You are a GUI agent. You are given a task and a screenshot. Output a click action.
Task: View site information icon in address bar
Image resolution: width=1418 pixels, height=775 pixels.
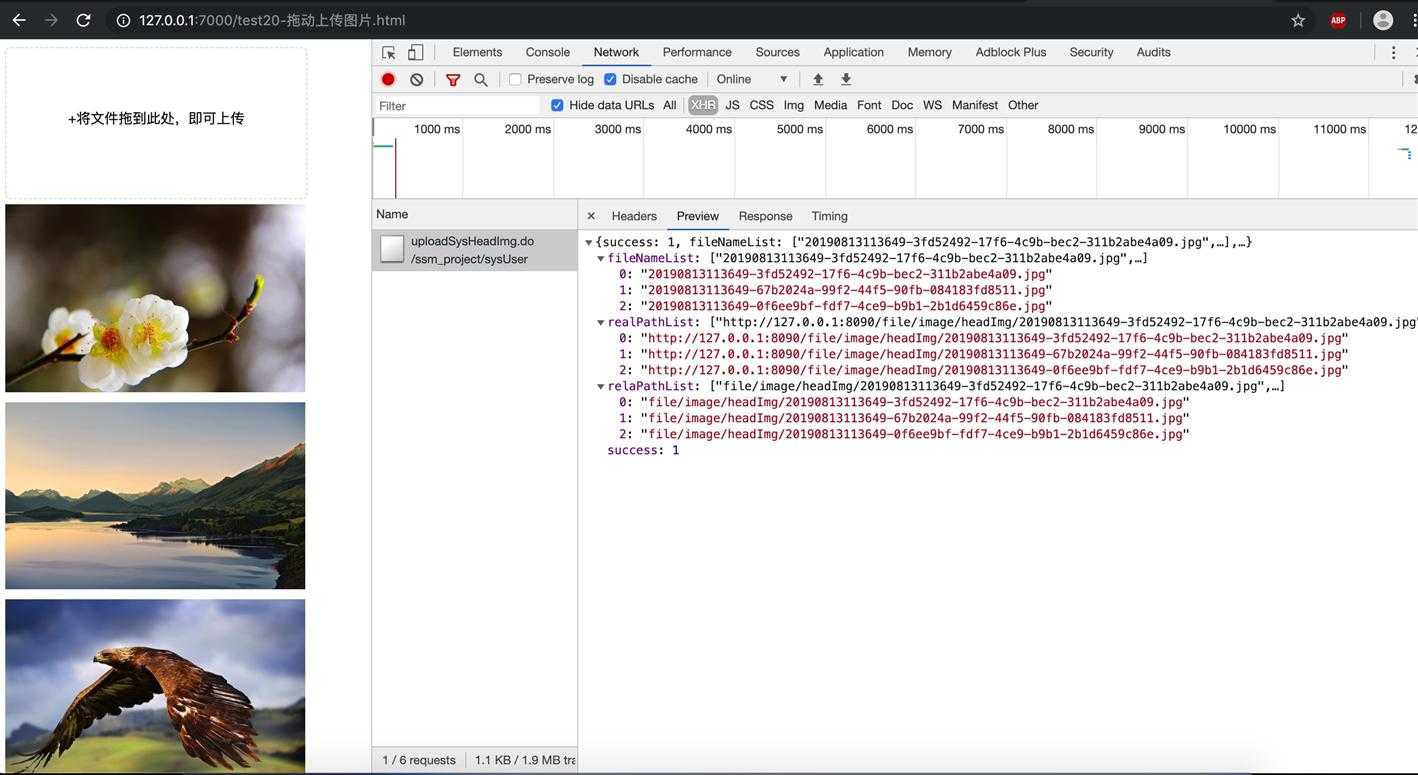click(123, 20)
